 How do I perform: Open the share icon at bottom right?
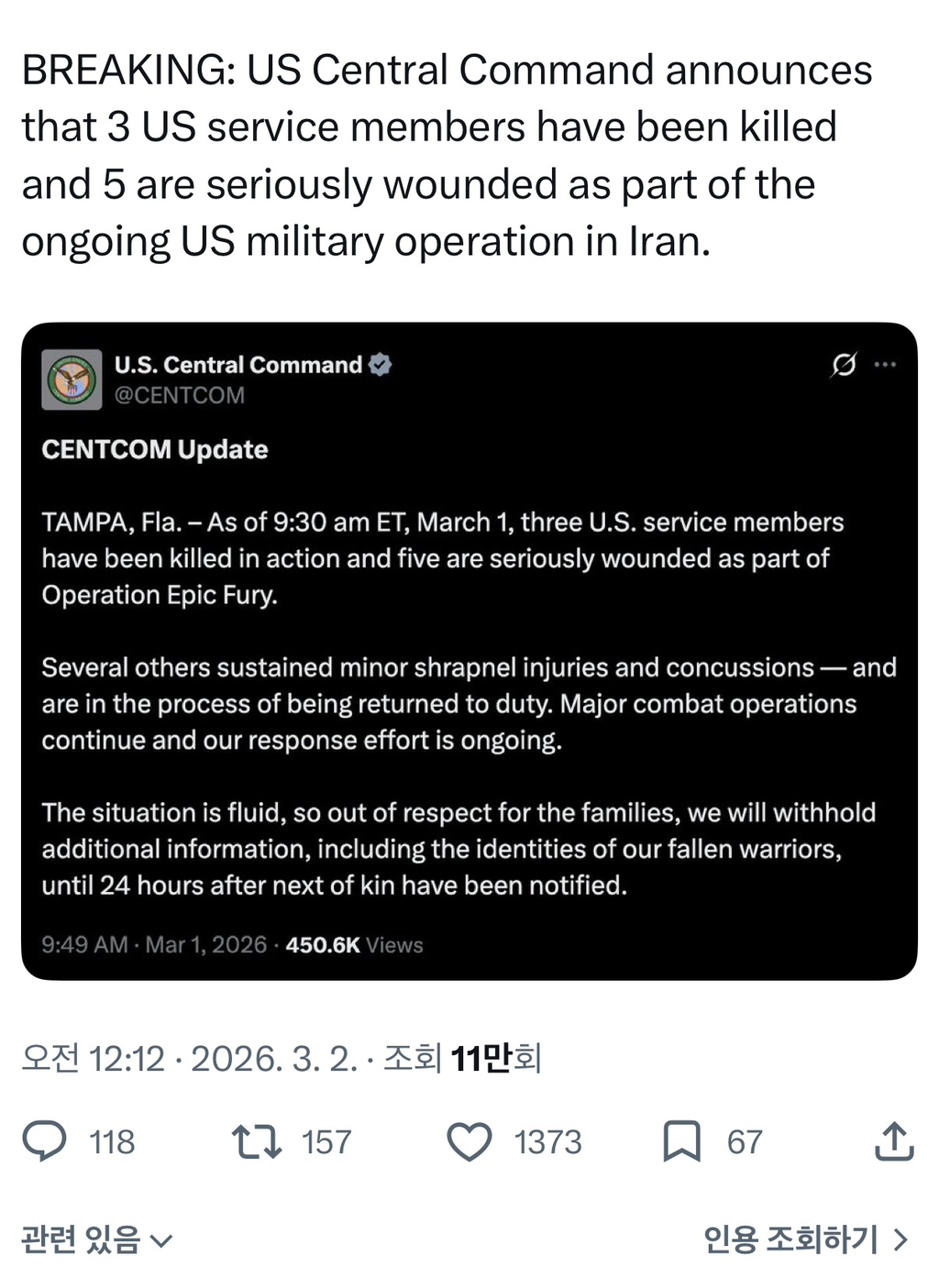(x=892, y=1141)
